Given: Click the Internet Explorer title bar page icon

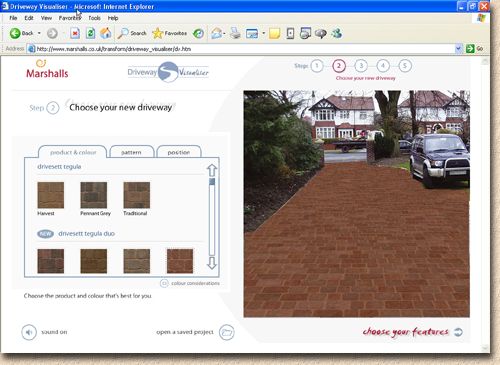Looking at the screenshot, I should tap(5, 6).
